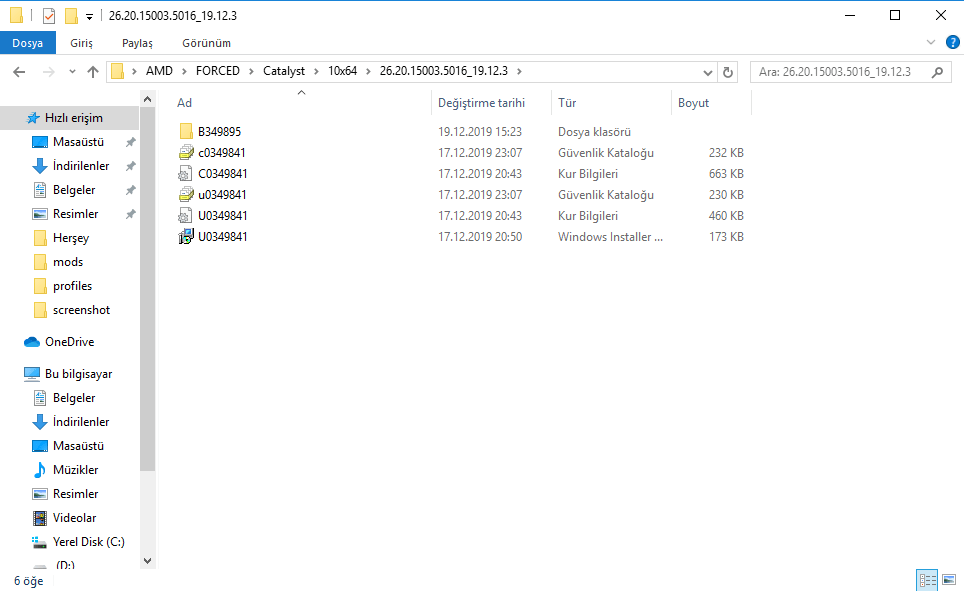The height and width of the screenshot is (591, 964).
Task: Open mods folder in quick access
Action: (x=70, y=262)
